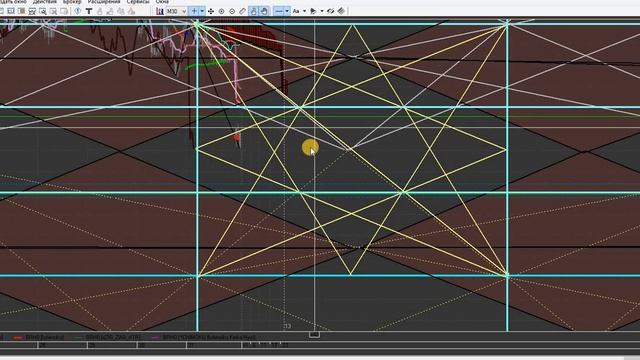Click the Aa font settings icon

point(296,11)
